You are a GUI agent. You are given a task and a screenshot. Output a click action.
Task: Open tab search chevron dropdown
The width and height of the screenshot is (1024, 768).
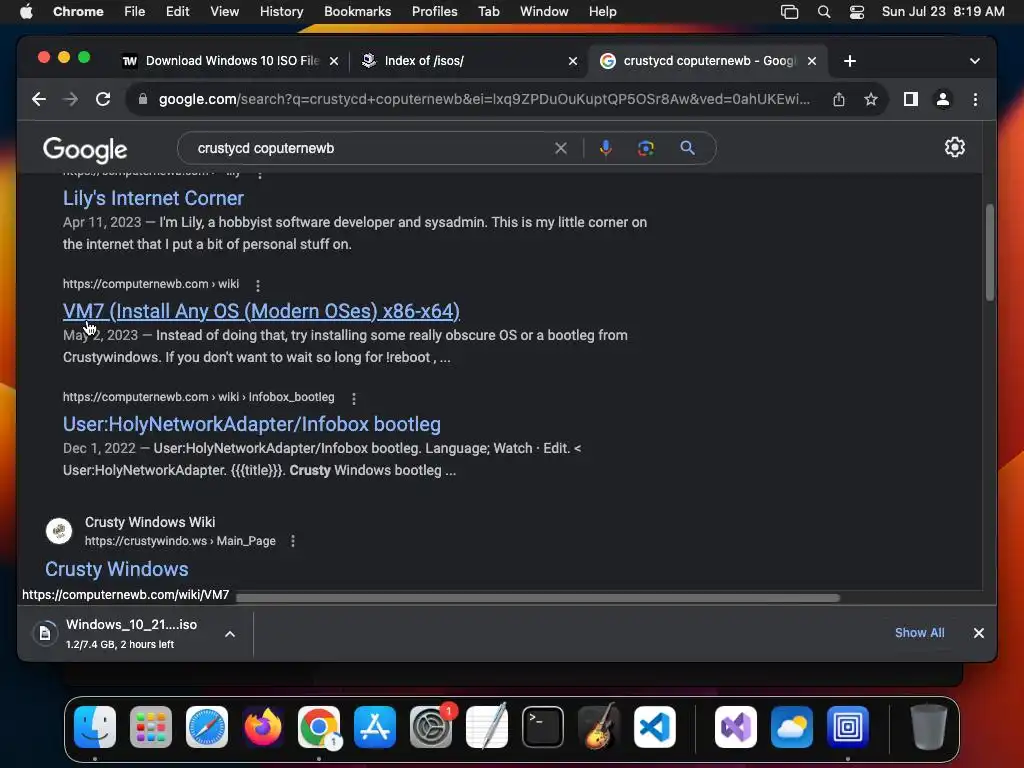click(974, 61)
